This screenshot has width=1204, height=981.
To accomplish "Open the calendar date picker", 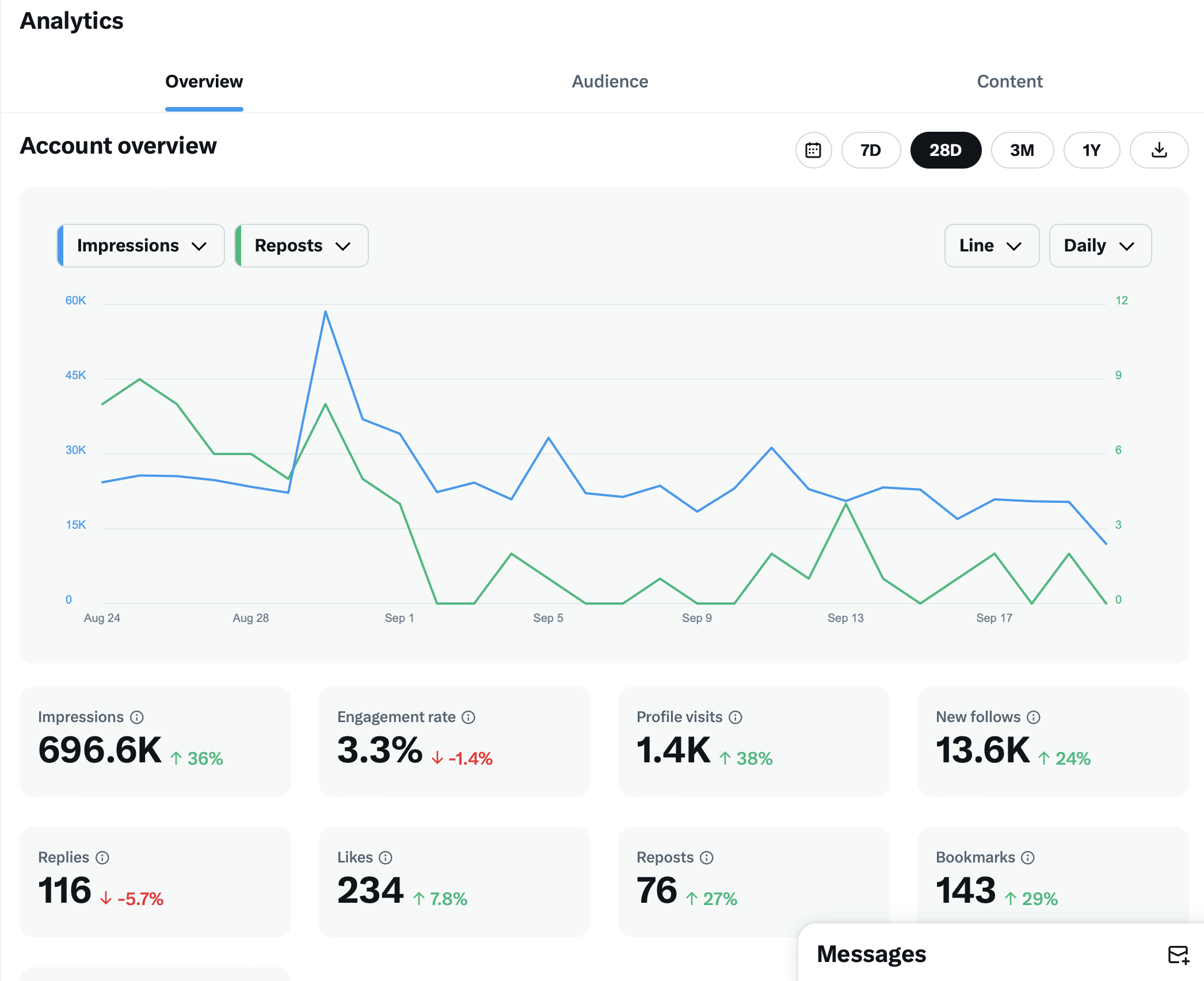I will [813, 150].
